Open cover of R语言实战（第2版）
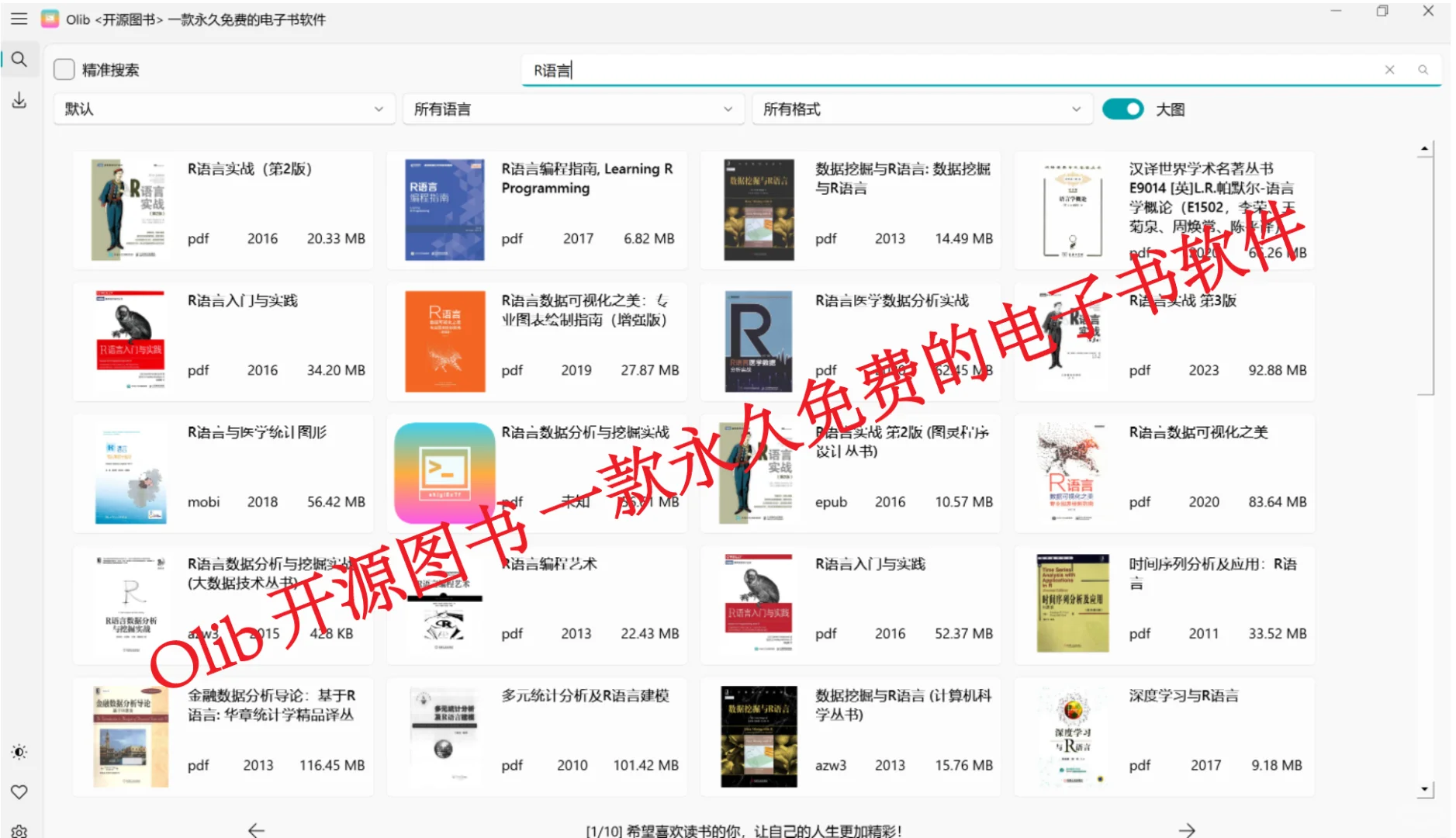Viewport: 1456px width, 838px height. pyautogui.click(x=130, y=209)
